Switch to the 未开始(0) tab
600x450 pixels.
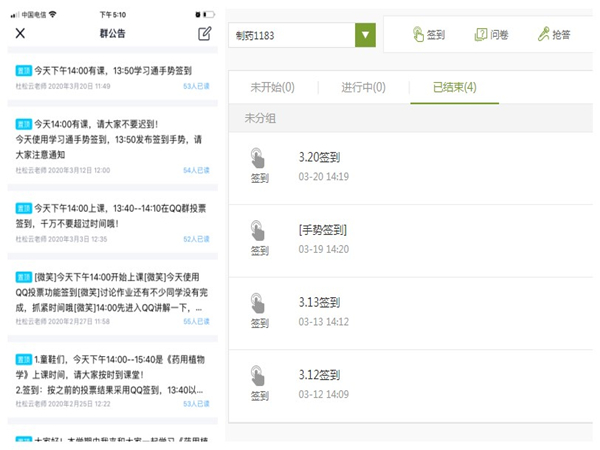point(272,87)
